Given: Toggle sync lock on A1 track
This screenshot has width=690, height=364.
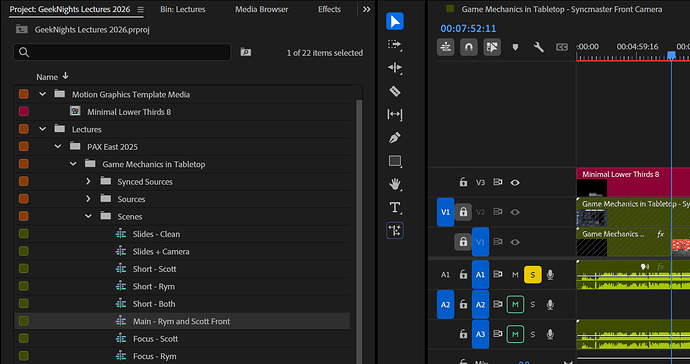Looking at the screenshot, I should click(498, 274).
